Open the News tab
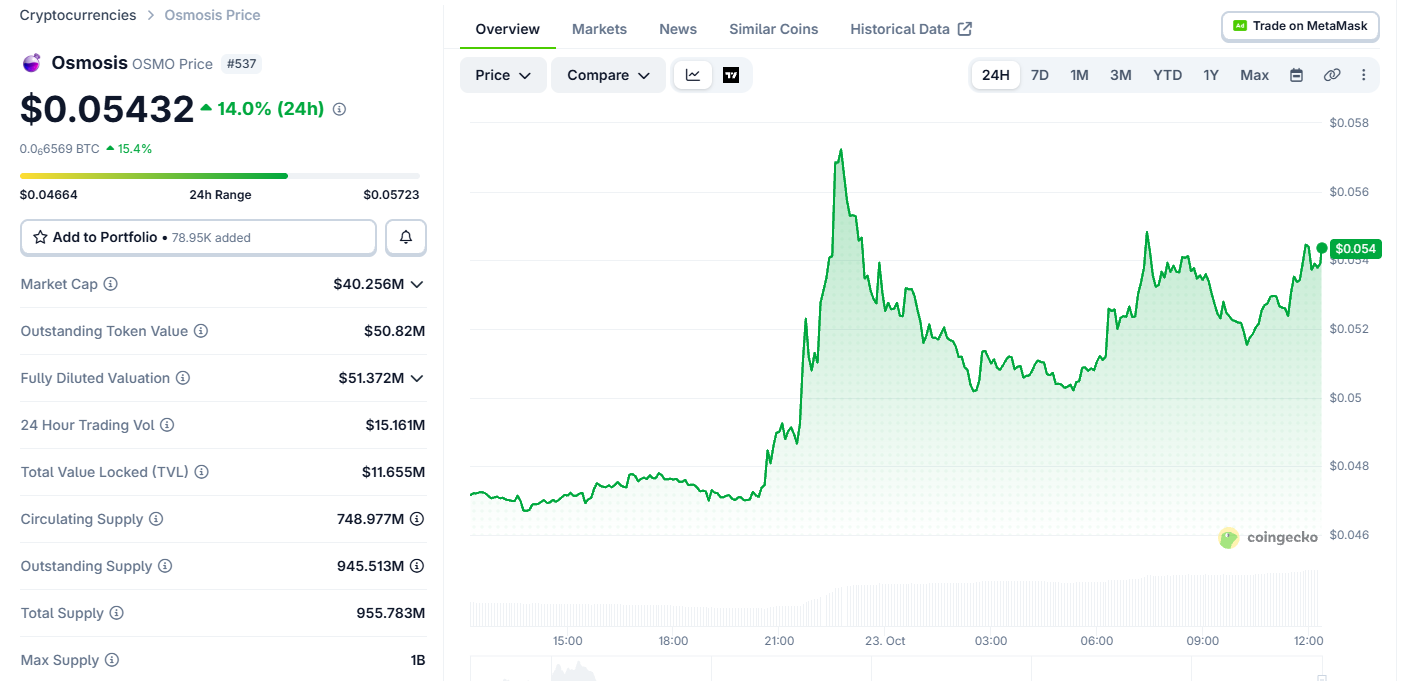 pos(678,29)
